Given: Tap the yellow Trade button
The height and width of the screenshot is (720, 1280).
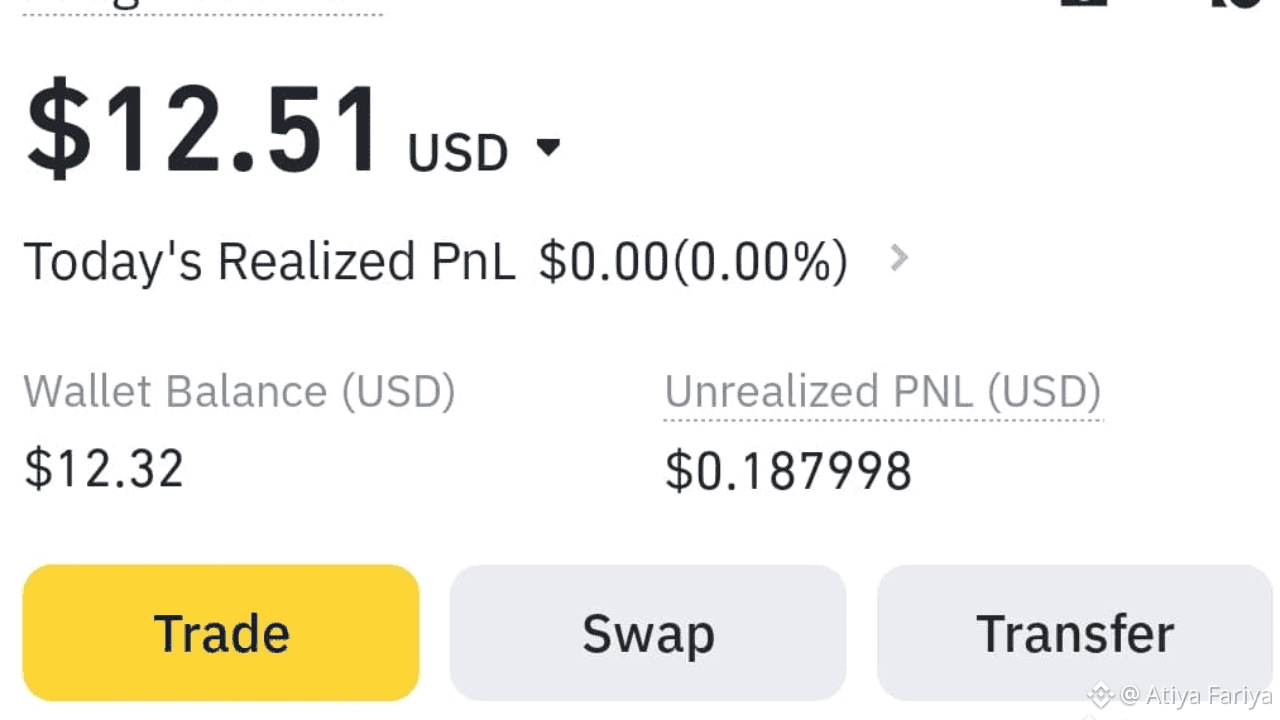Looking at the screenshot, I should point(221,633).
